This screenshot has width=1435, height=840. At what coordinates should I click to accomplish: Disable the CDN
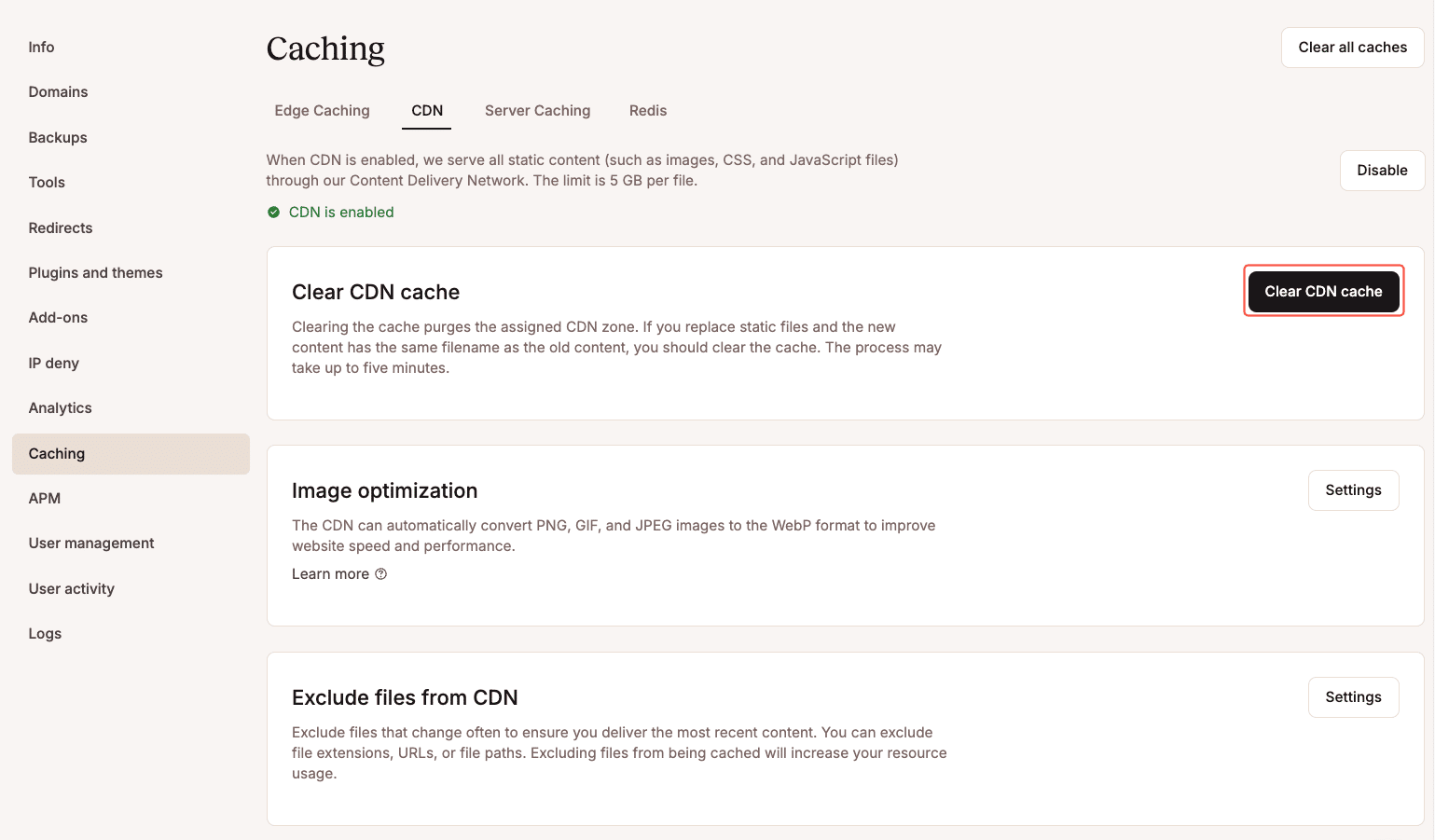(x=1382, y=170)
